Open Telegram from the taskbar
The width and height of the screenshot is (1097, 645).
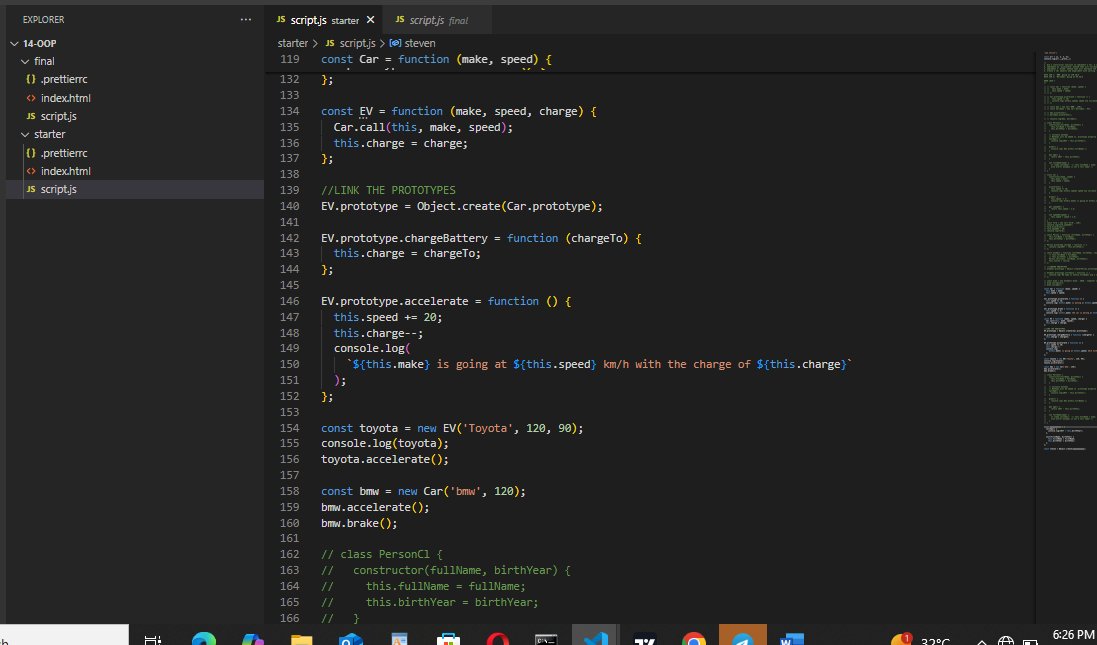point(742,635)
